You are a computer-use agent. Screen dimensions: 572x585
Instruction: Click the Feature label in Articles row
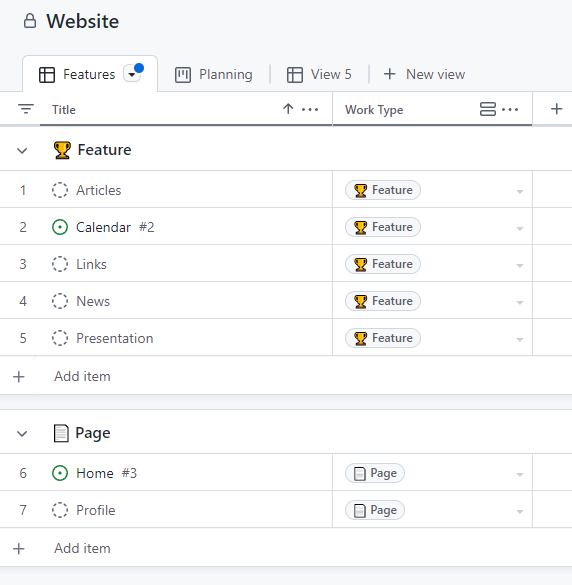383,190
